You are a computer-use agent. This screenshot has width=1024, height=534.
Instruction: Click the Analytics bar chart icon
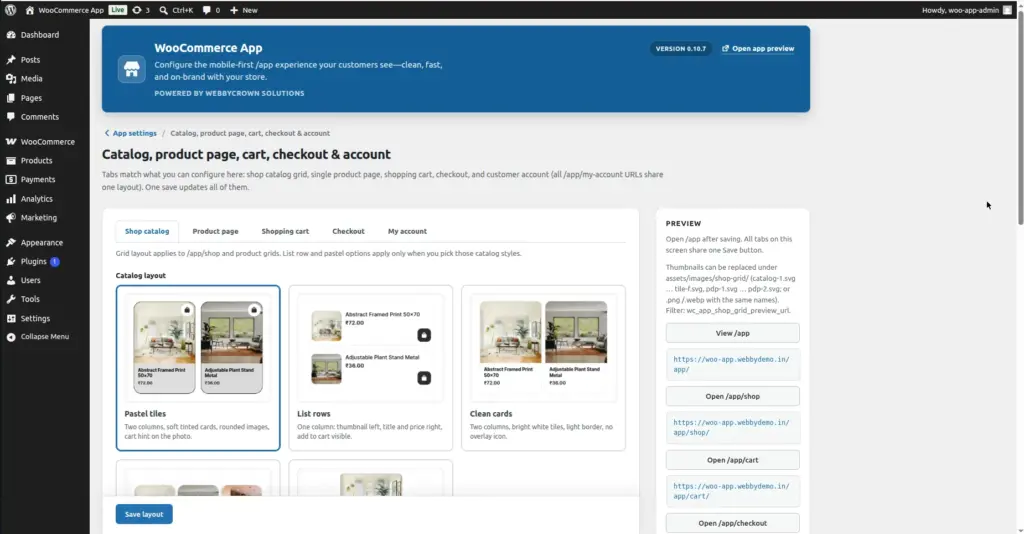[11, 198]
